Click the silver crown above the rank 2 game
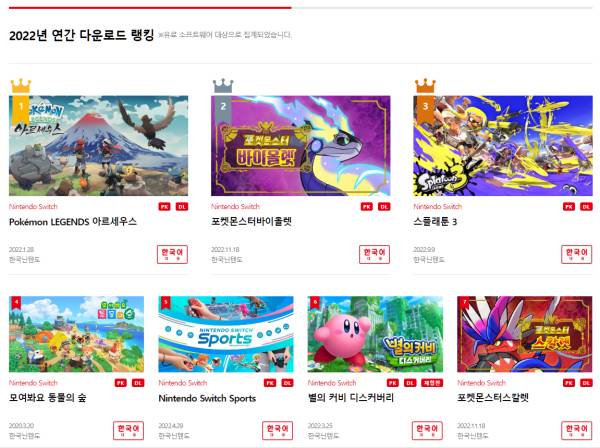The width and height of the screenshot is (600, 448). [223, 86]
